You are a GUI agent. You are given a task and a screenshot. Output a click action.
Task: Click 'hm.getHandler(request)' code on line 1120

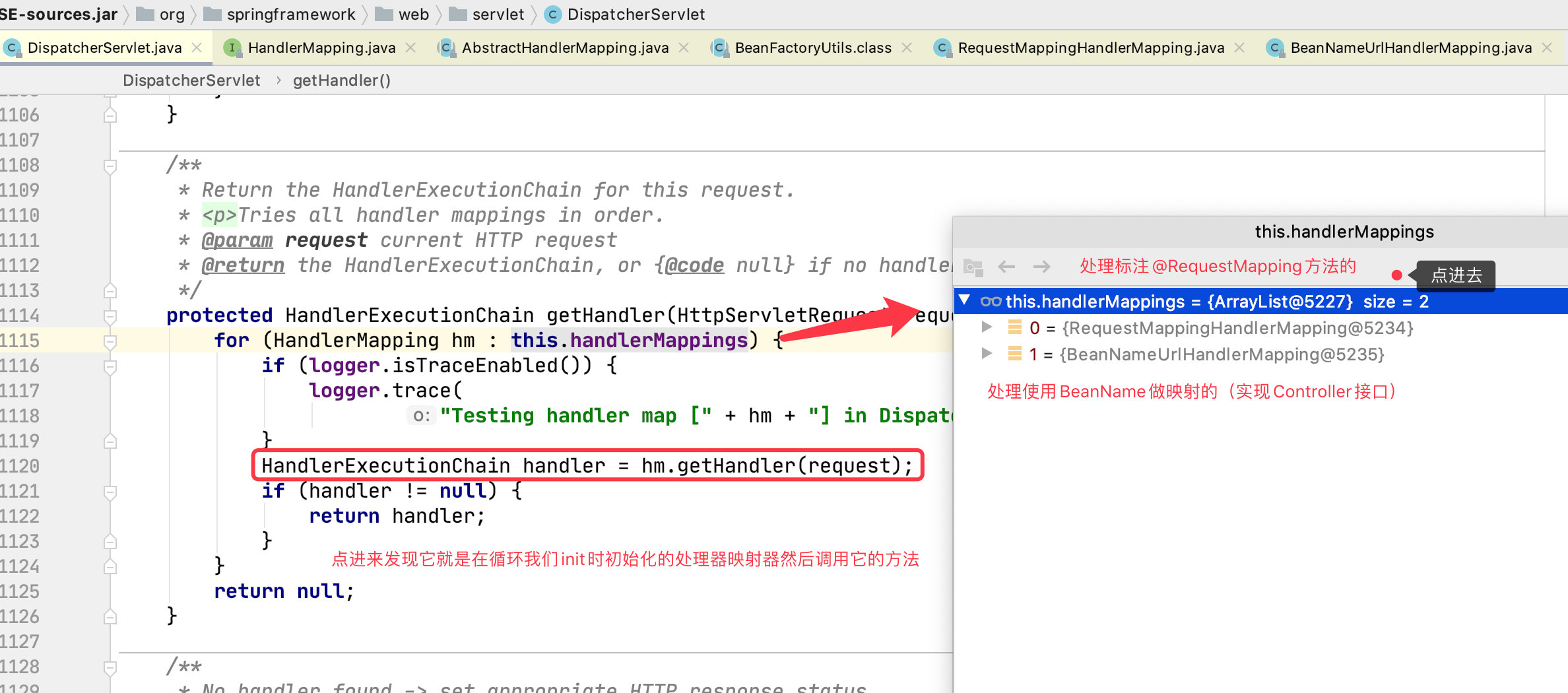click(x=771, y=466)
